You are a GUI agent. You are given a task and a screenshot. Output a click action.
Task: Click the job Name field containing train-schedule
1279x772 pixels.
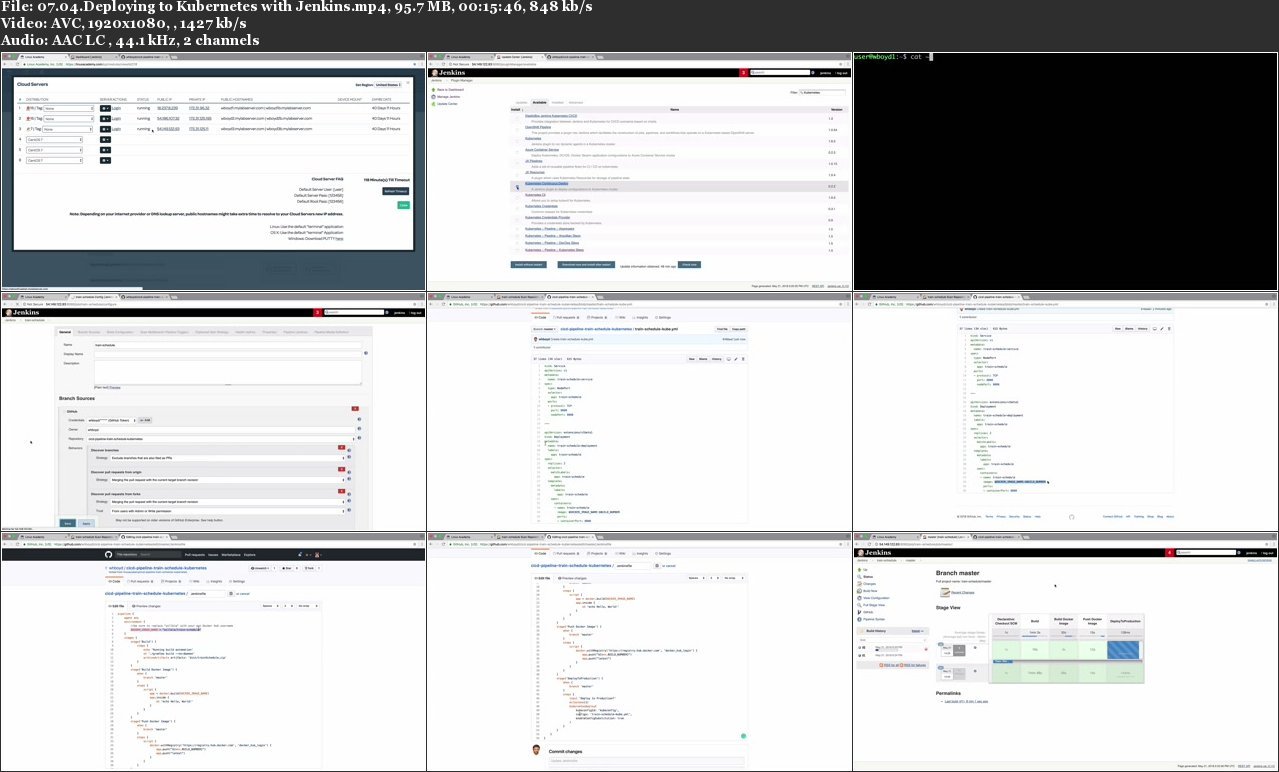click(x=228, y=345)
